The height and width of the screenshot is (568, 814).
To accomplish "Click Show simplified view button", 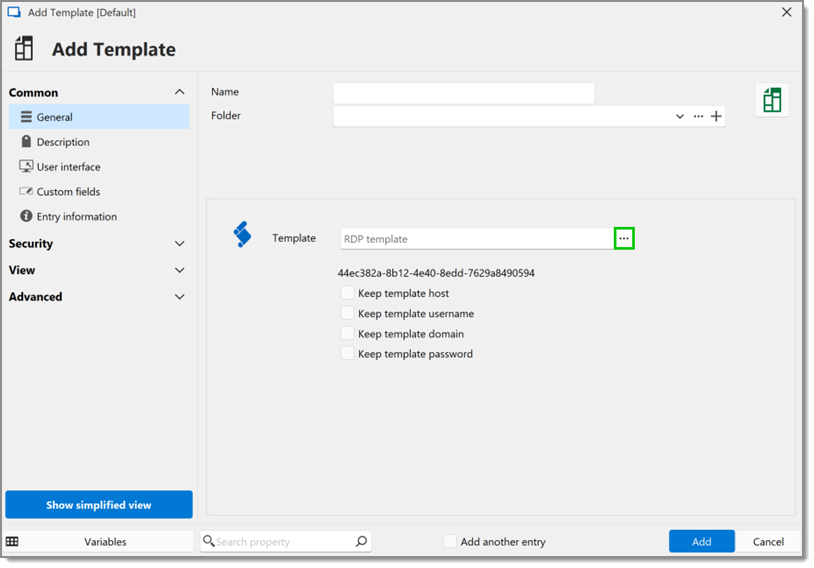I will point(99,505).
